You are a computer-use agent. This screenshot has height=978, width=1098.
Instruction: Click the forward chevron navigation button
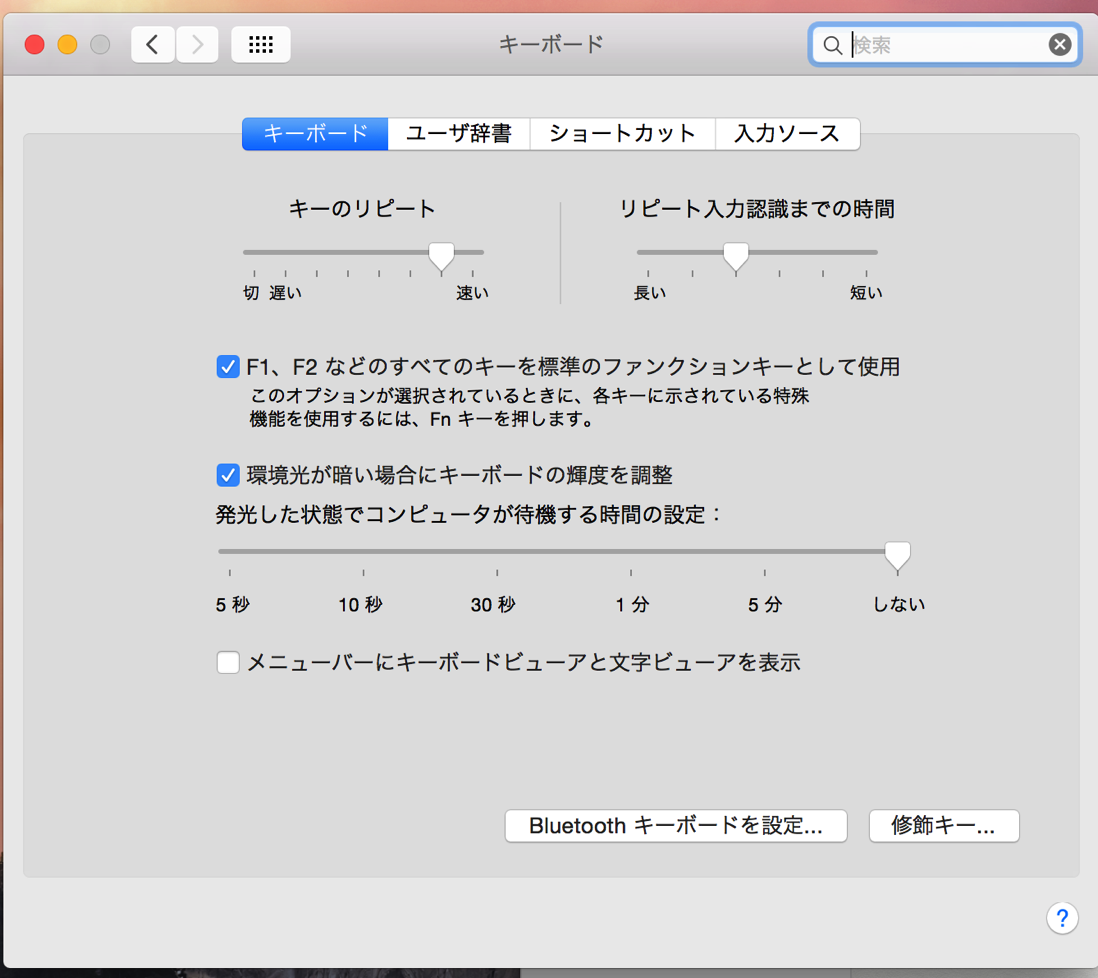point(197,45)
